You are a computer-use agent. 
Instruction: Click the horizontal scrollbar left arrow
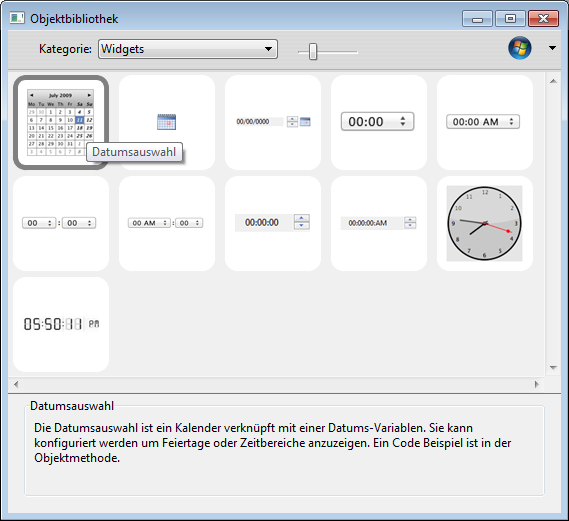click(16, 384)
